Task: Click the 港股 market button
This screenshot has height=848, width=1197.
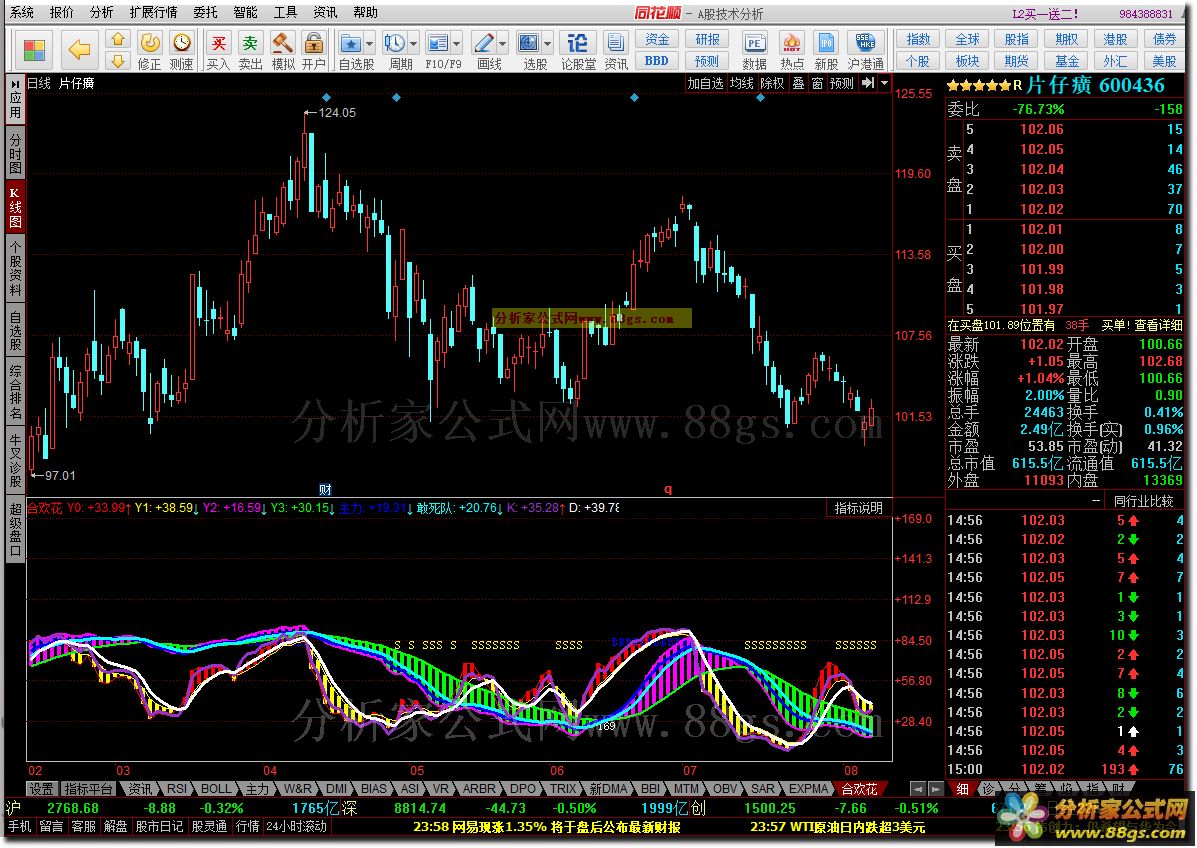Action: tap(1115, 40)
